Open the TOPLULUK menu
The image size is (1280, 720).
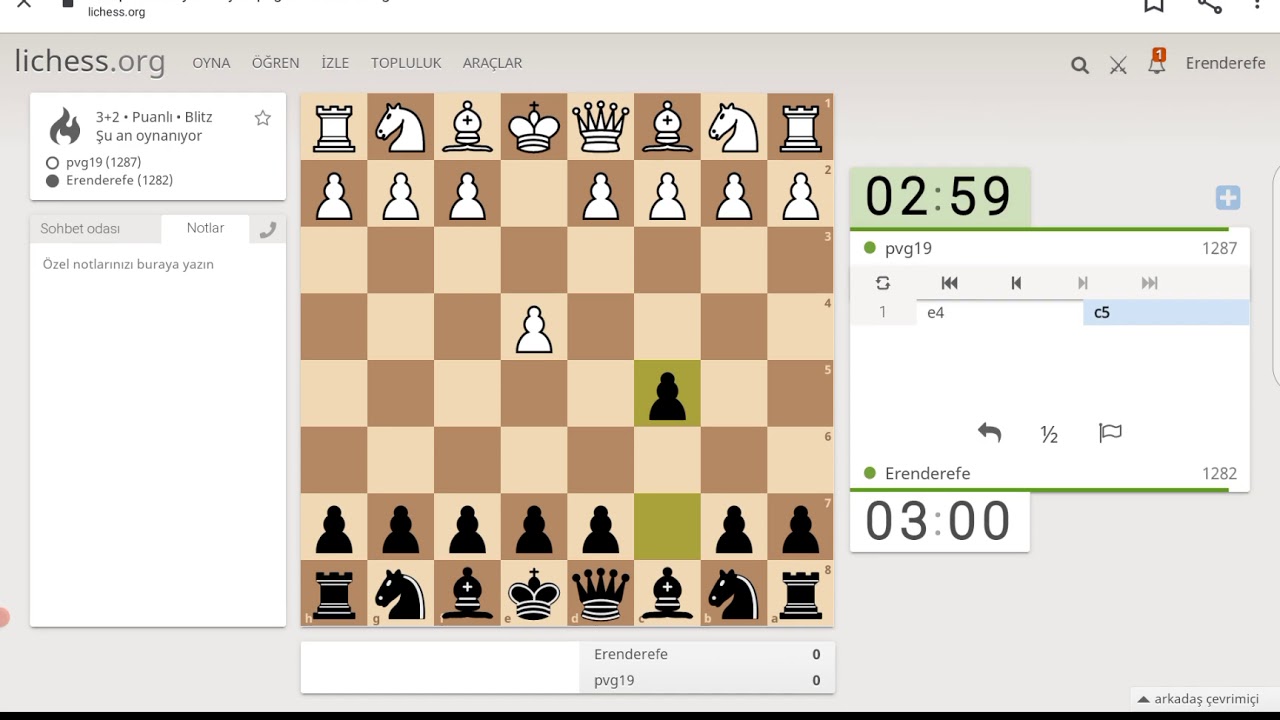pyautogui.click(x=406, y=63)
